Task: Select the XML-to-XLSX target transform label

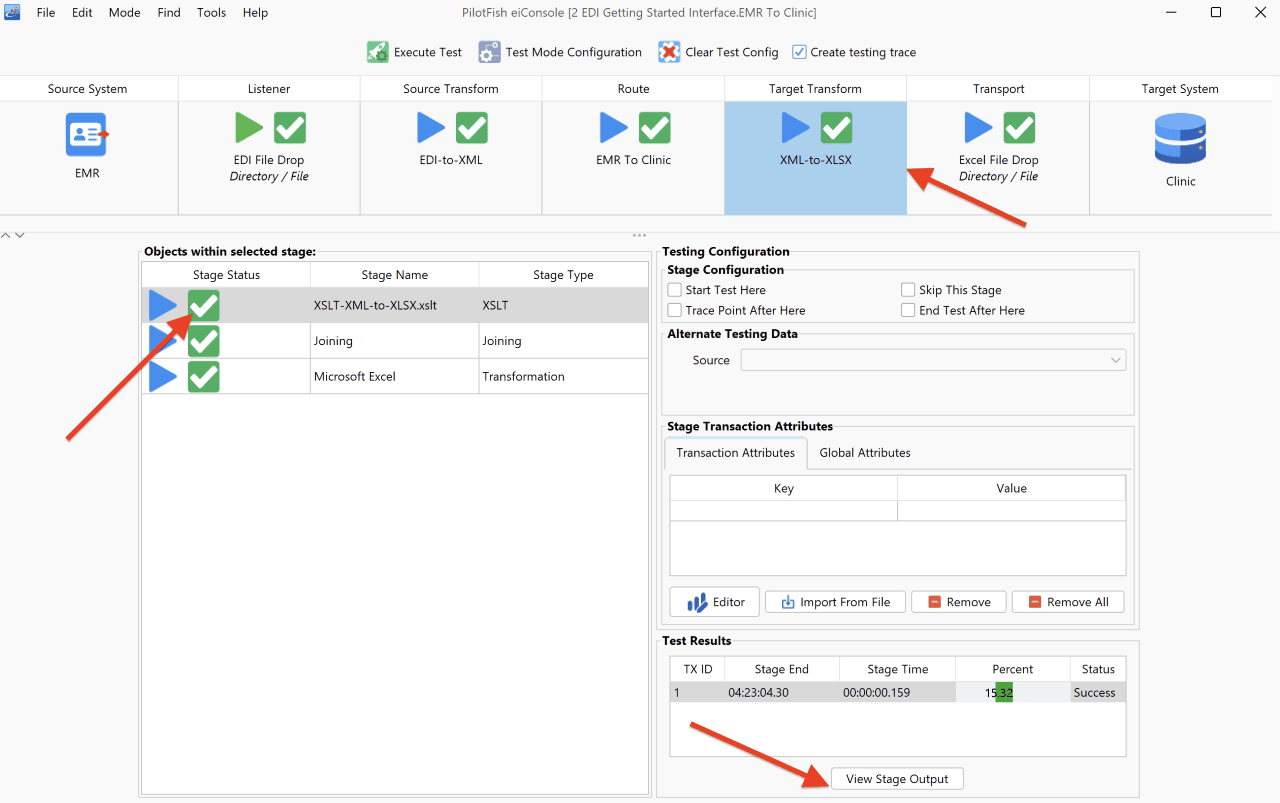Action: point(816,160)
